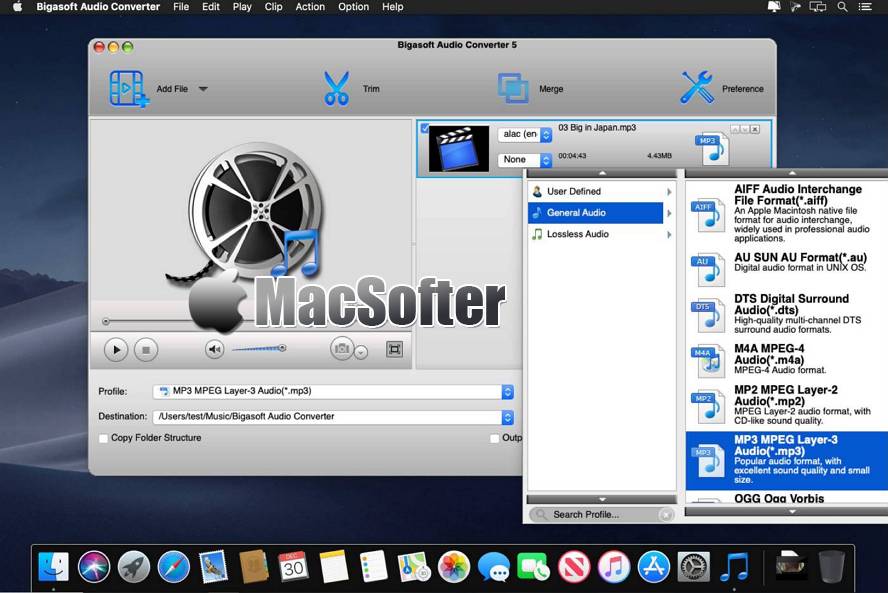Click the preview seek bar handle
This screenshot has width=888, height=593.
(106, 322)
